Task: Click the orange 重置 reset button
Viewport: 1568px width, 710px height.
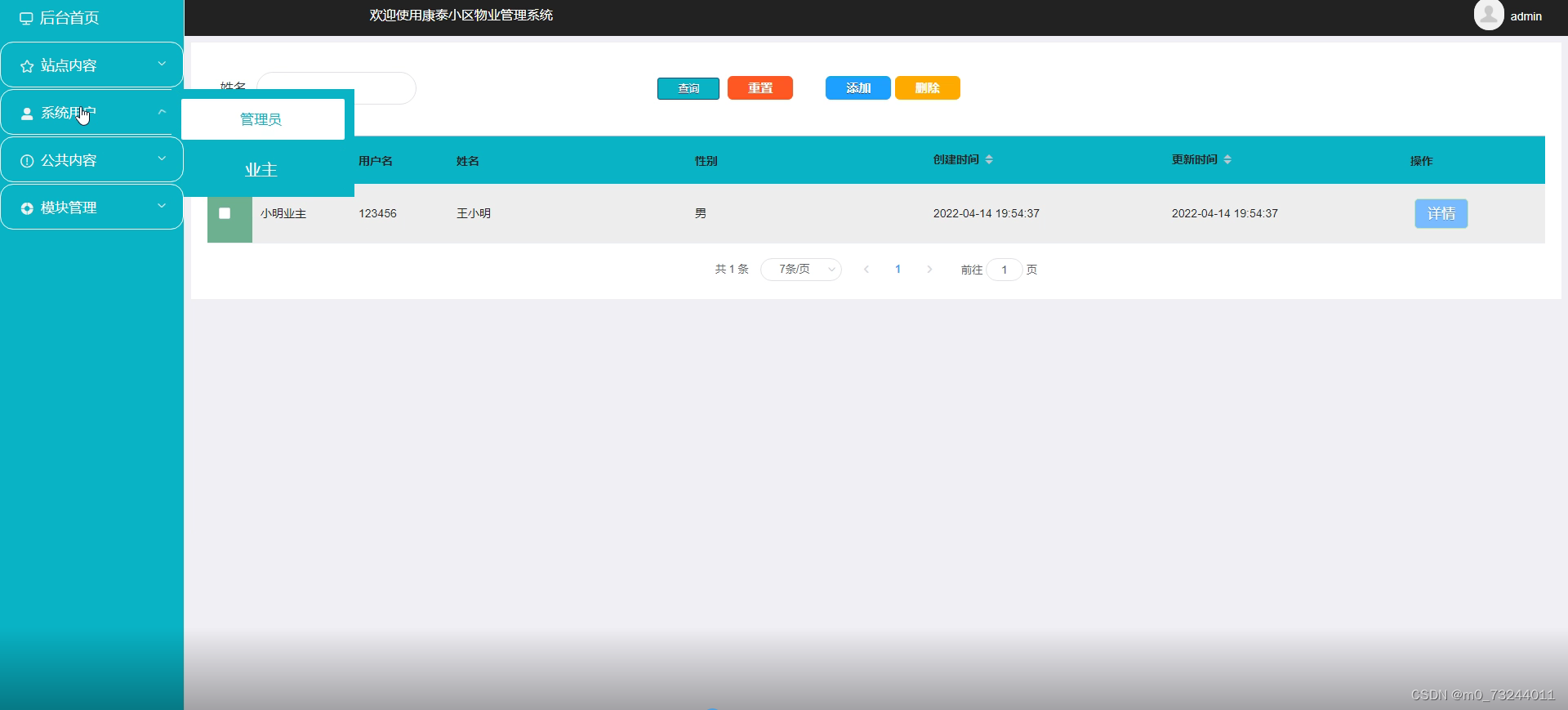Action: click(760, 88)
